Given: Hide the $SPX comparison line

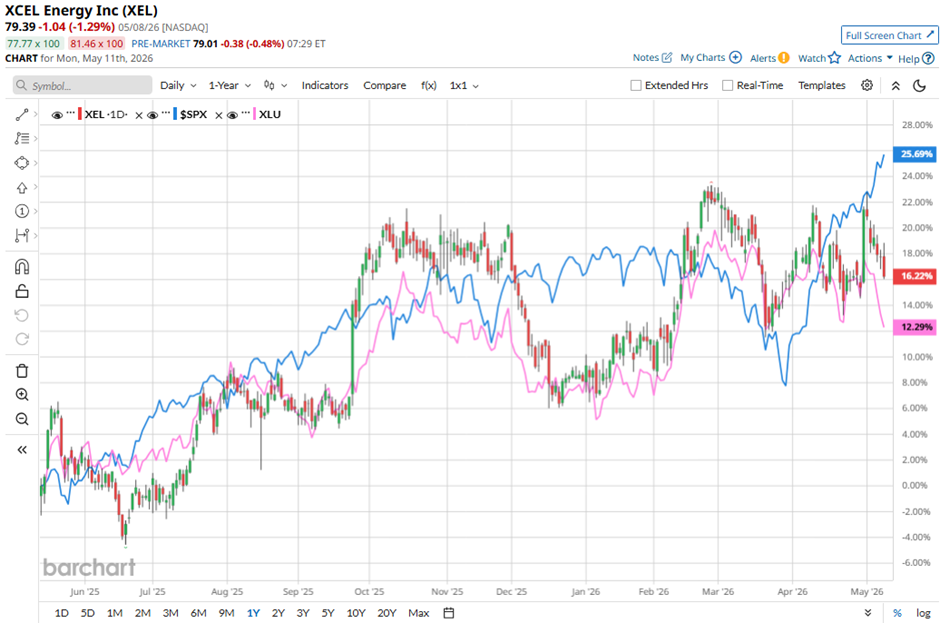Looking at the screenshot, I should [x=153, y=115].
